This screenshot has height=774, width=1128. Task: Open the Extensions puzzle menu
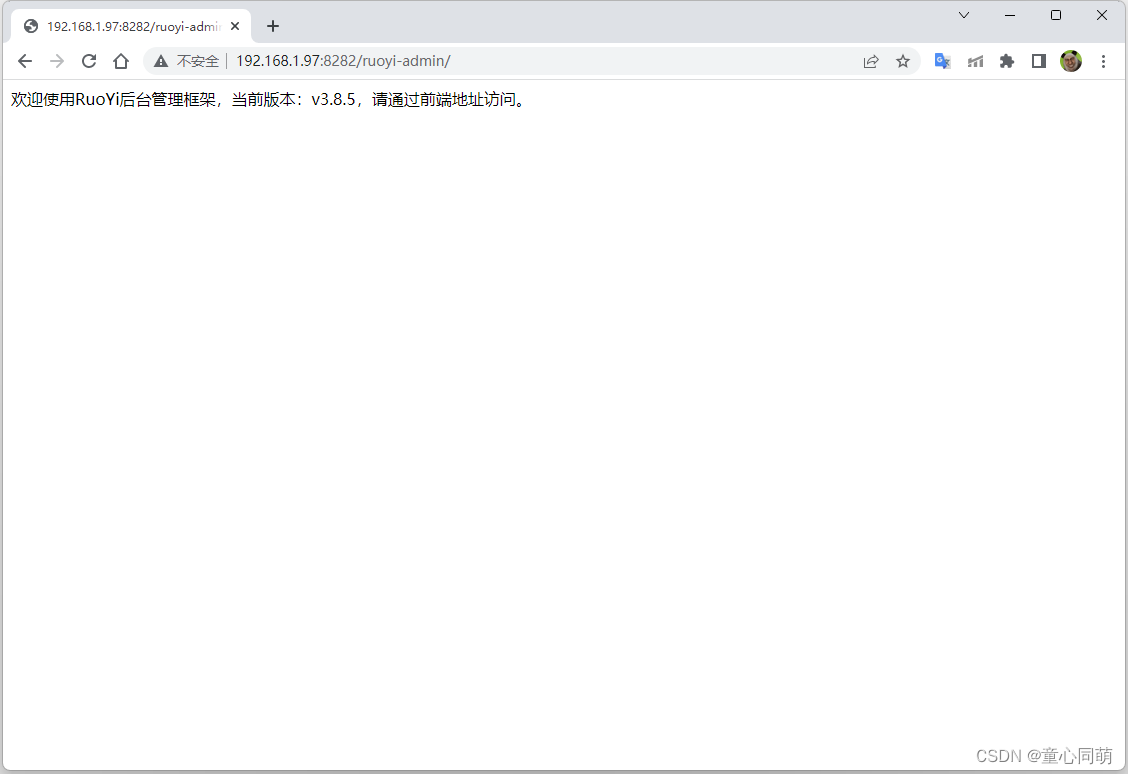click(1007, 61)
